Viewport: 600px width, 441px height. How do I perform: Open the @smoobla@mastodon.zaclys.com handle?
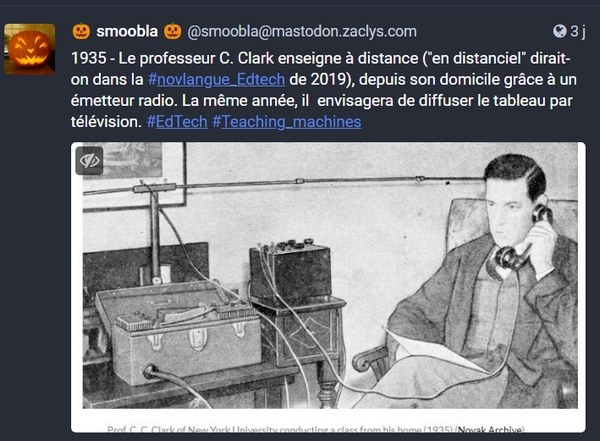(302, 31)
